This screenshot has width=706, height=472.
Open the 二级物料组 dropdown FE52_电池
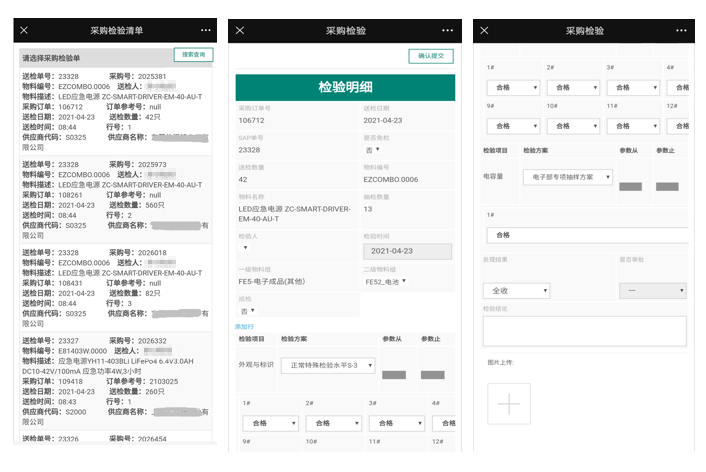386,281
